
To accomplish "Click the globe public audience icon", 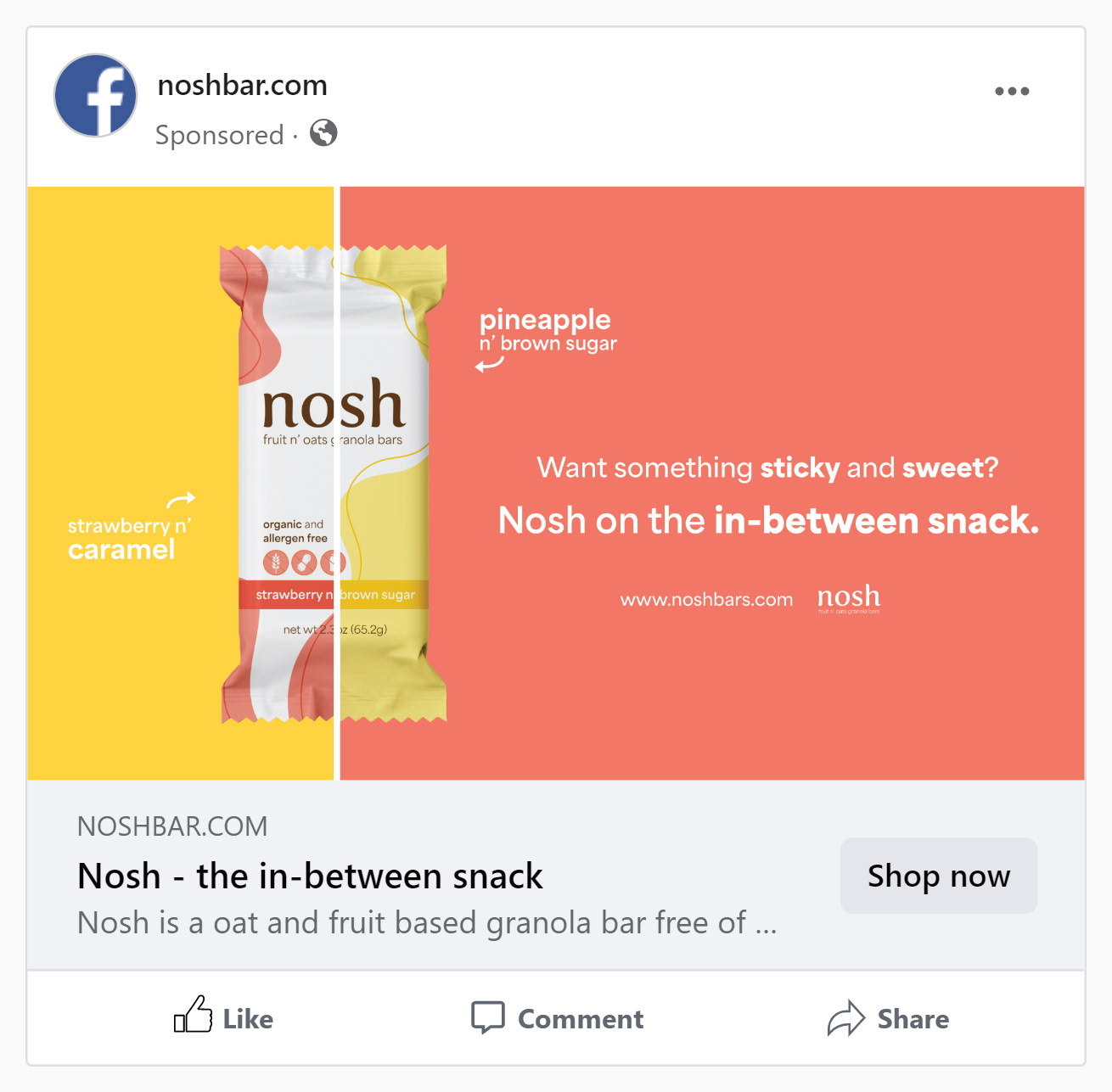I will click(x=323, y=132).
